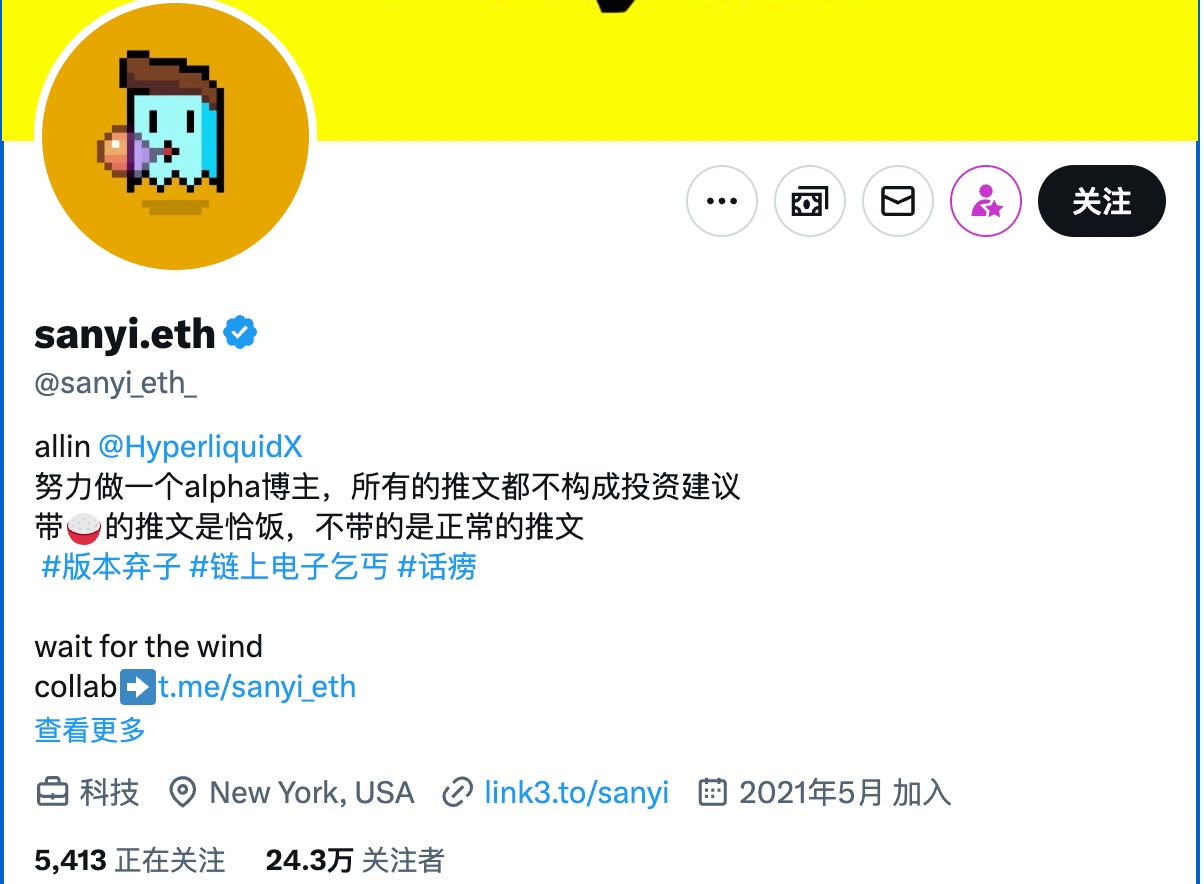View the 24.3万 关注者 followers list

pyautogui.click(x=355, y=860)
